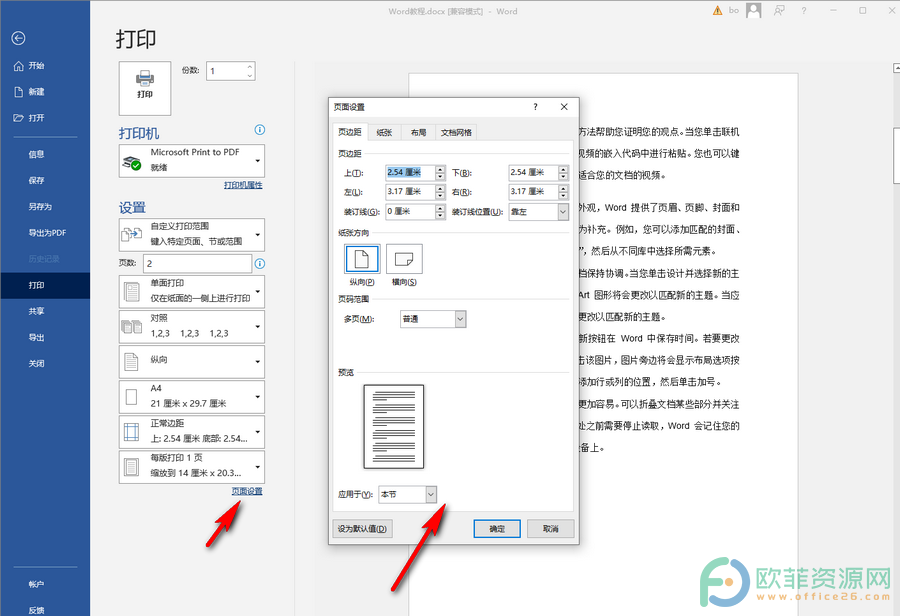This screenshot has height=616, width=900.
Task: Click the Cancel button in Page Setup
Action: [x=550, y=529]
